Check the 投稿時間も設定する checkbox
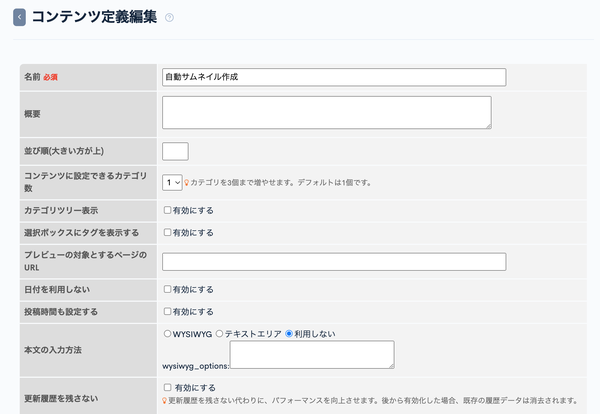Viewport: 600px width, 414px height. (167, 311)
